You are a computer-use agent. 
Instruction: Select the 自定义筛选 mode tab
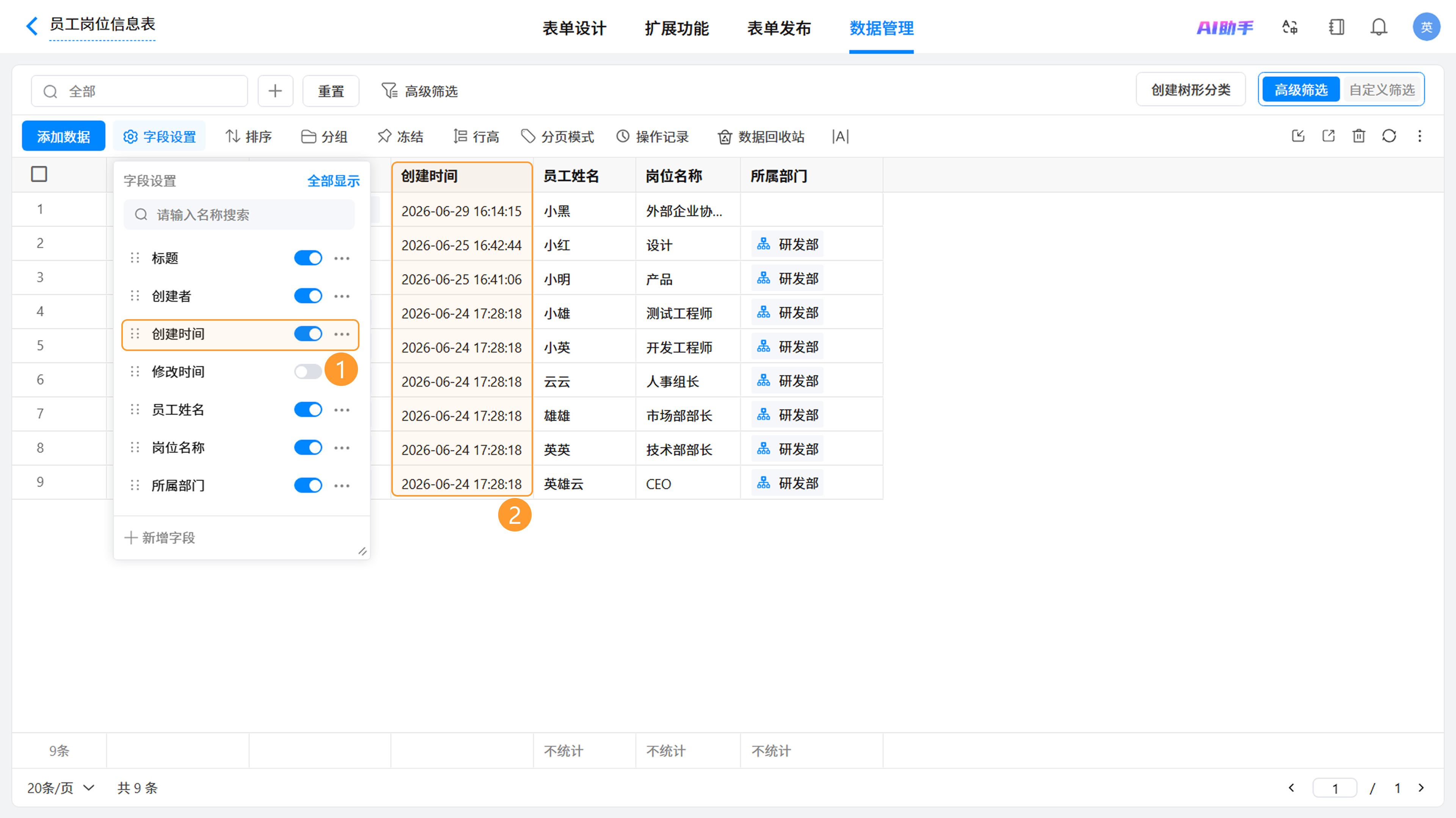1382,89
